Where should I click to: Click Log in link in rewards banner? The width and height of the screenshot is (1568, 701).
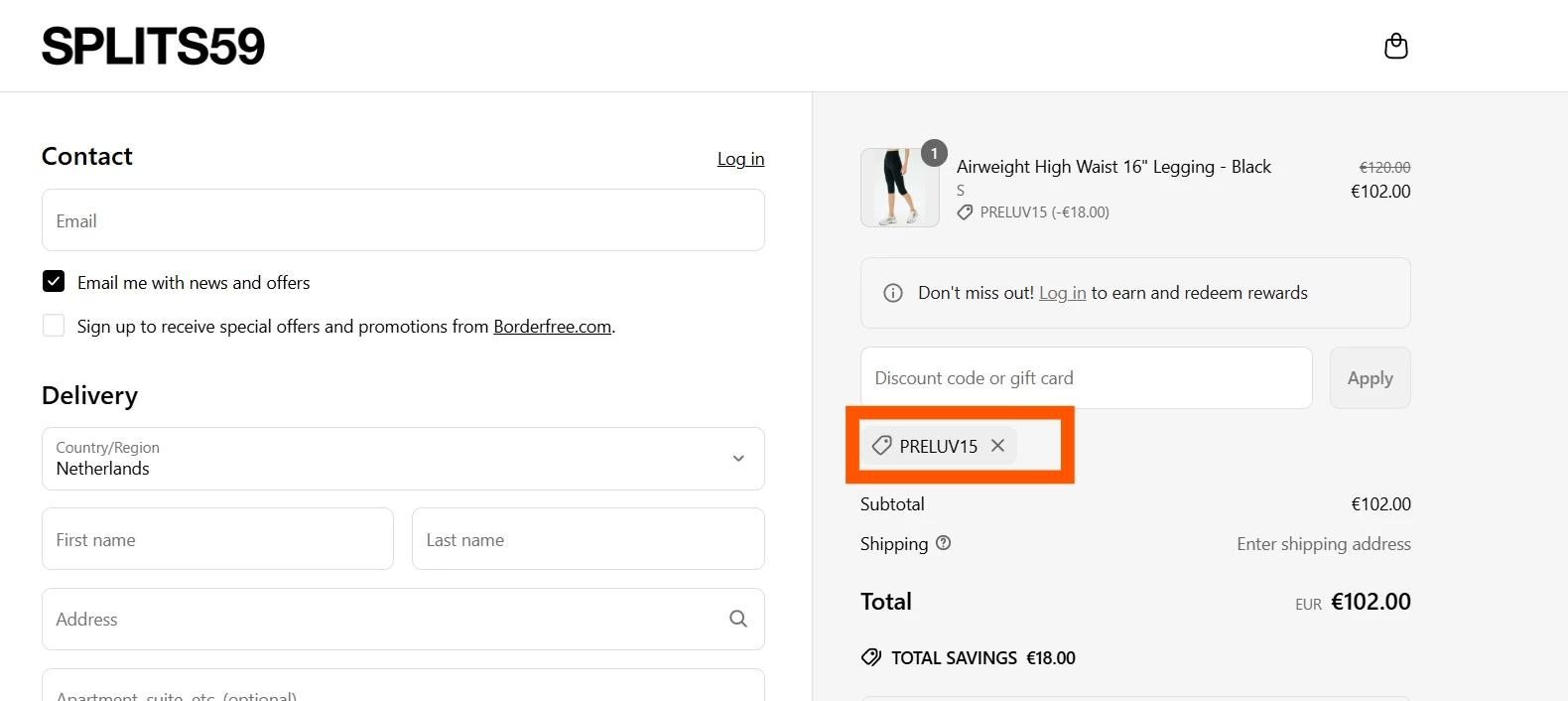pos(1063,293)
